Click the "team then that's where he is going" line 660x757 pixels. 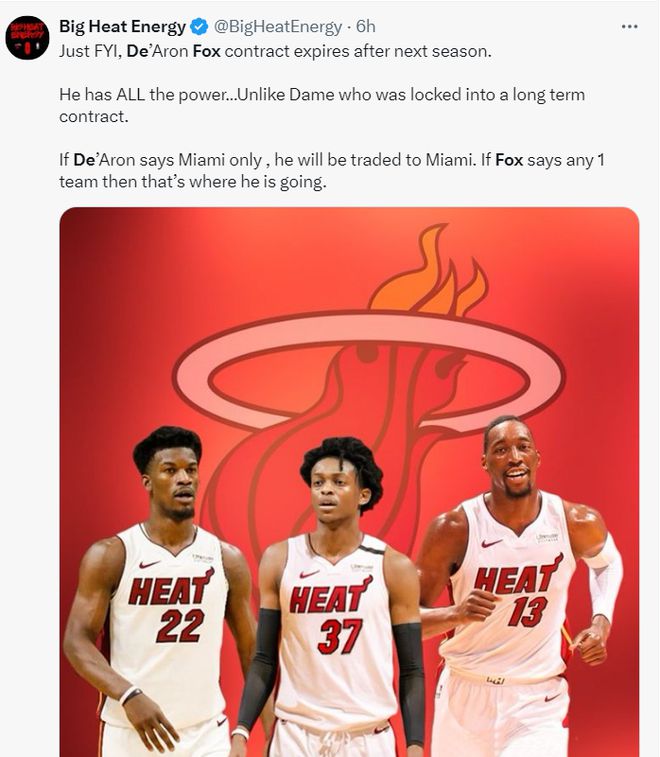tap(193, 182)
